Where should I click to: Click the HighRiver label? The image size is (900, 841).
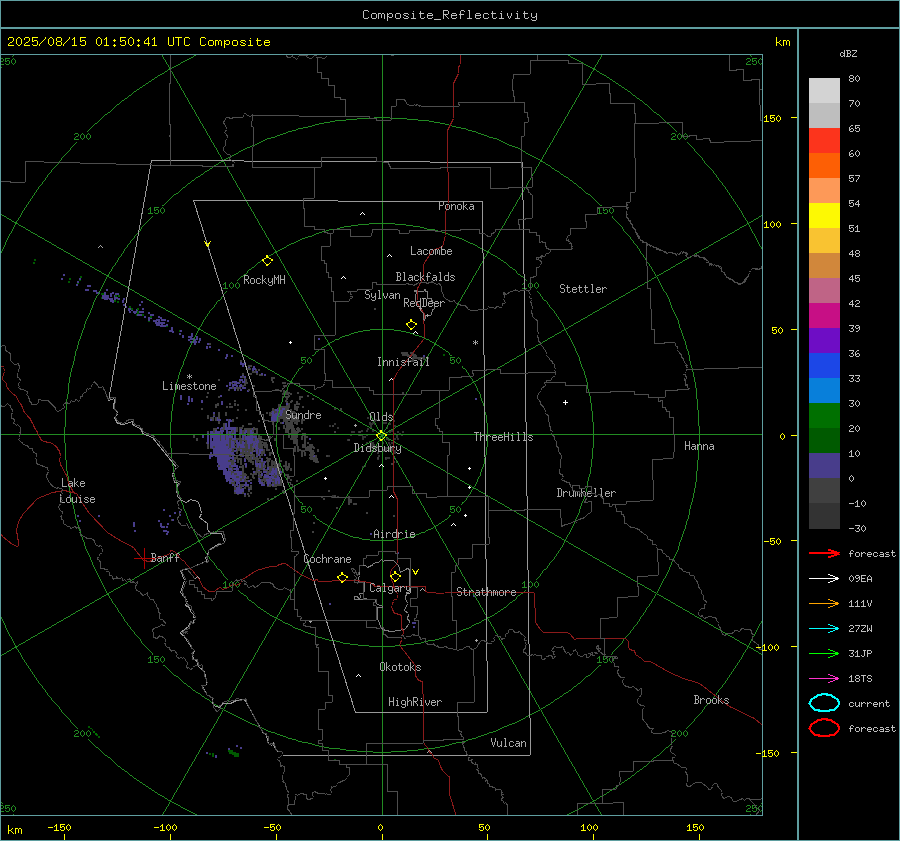pos(415,702)
